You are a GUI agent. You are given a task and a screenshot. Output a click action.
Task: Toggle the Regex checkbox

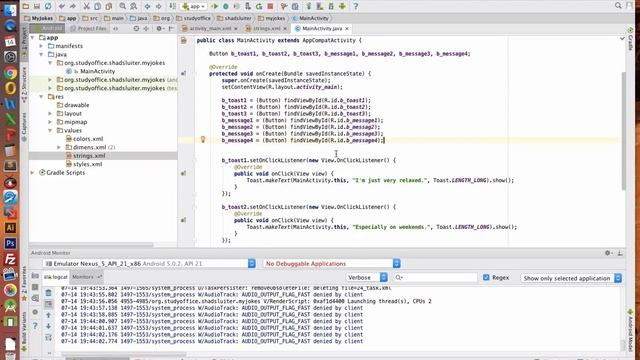click(x=486, y=278)
